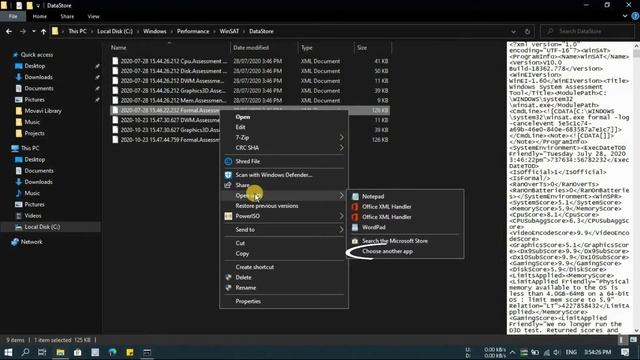Switch to large icons view in the status bar
640x360 pixels.
point(633,340)
